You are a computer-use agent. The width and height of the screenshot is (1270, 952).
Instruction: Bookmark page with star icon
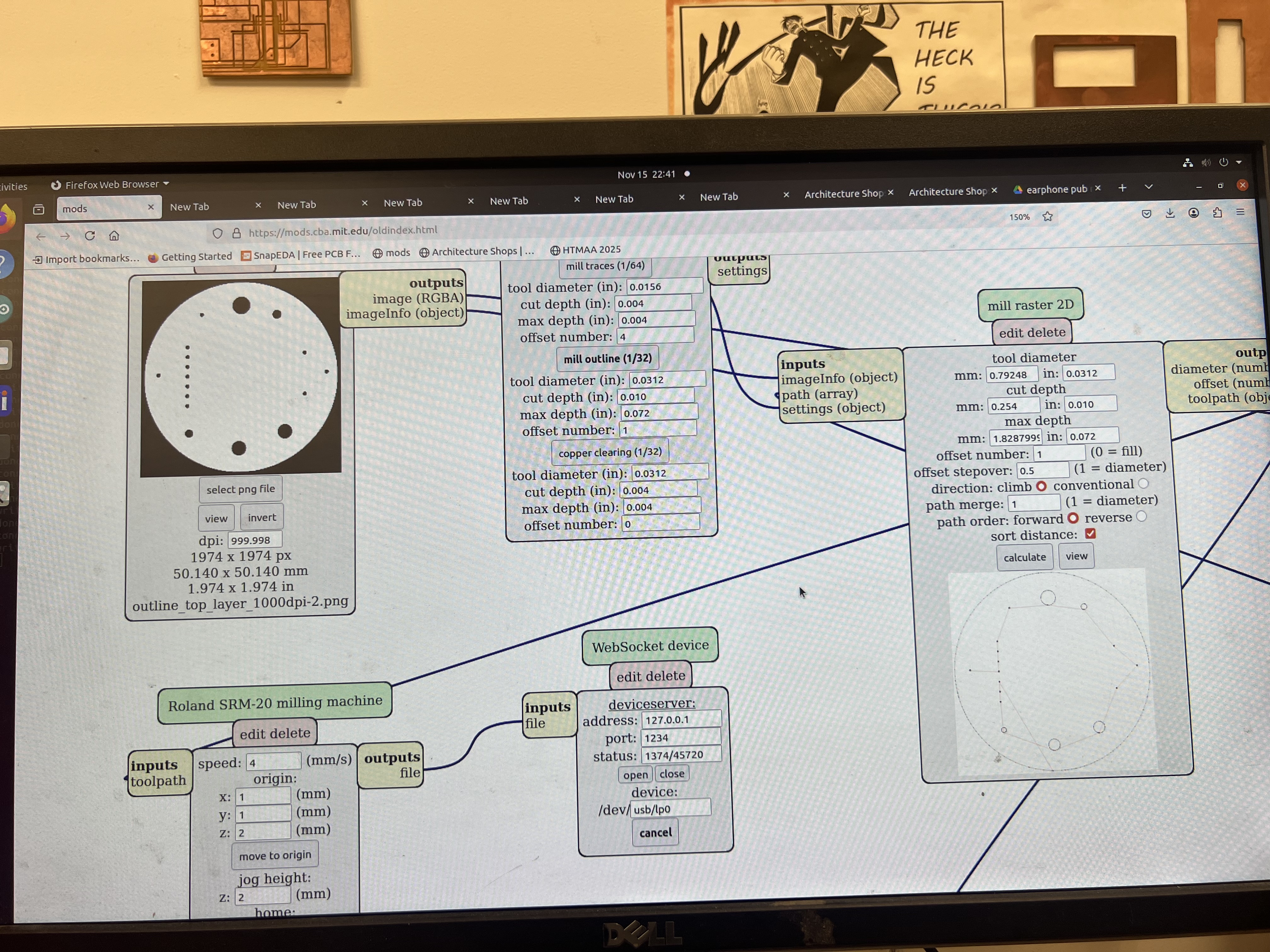click(x=1047, y=216)
